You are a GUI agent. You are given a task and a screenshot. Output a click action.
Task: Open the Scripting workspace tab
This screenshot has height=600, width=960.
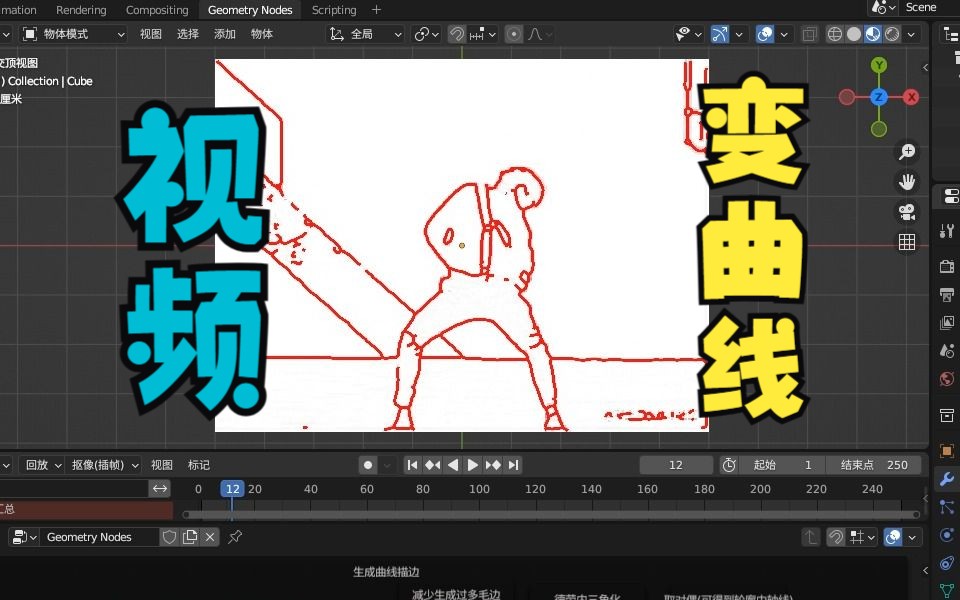(334, 10)
